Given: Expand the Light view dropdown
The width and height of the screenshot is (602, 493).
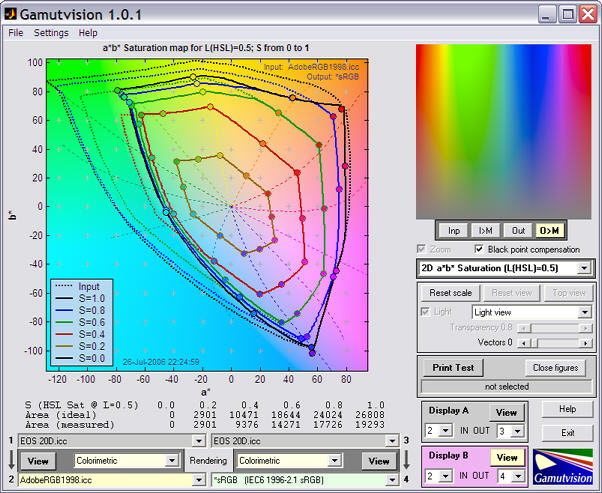Looking at the screenshot, I should 585,312.
